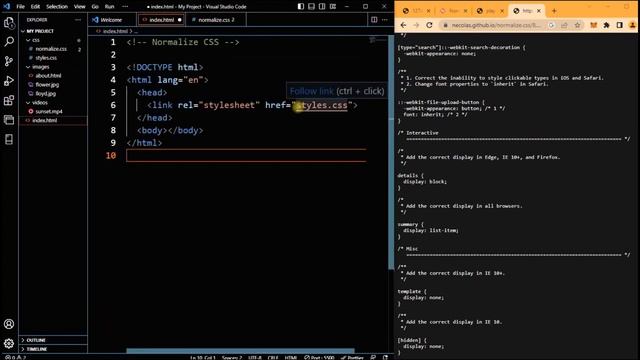Open the Run menu

coord(109,7)
